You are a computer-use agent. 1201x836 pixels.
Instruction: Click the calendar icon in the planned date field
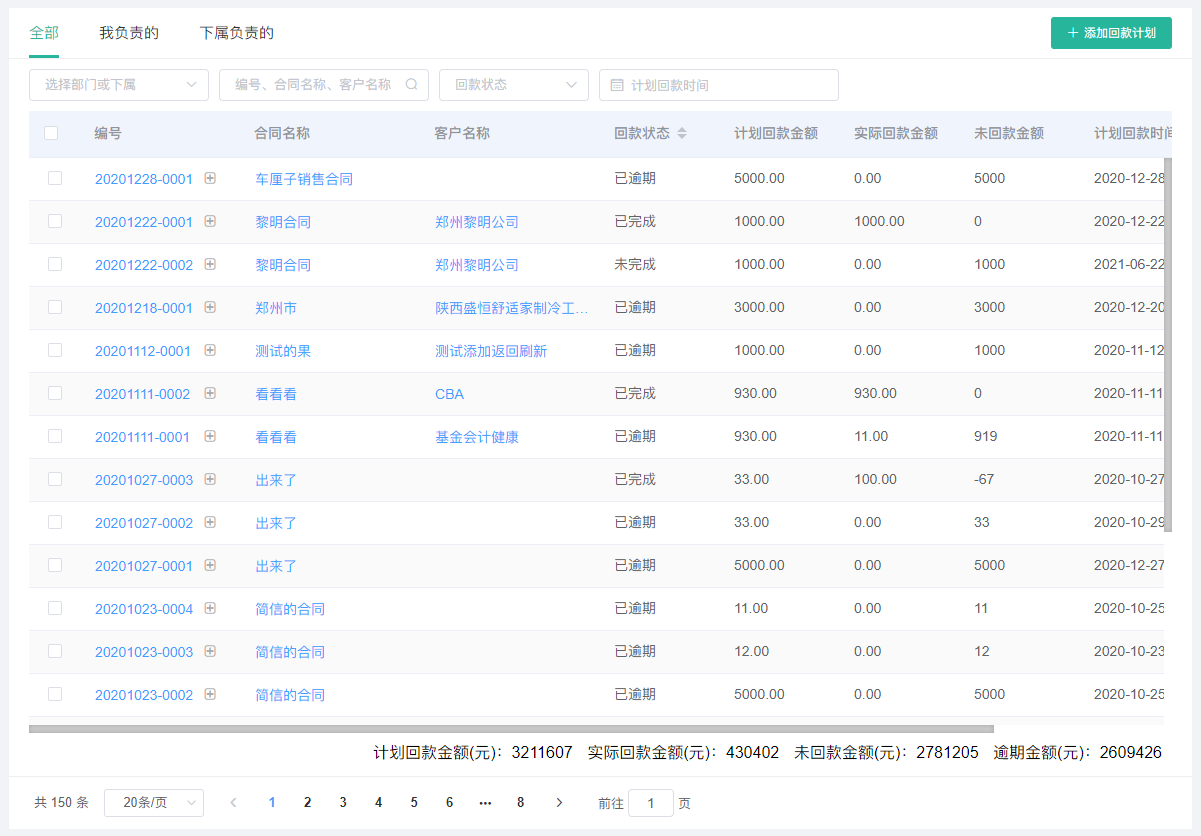point(617,86)
